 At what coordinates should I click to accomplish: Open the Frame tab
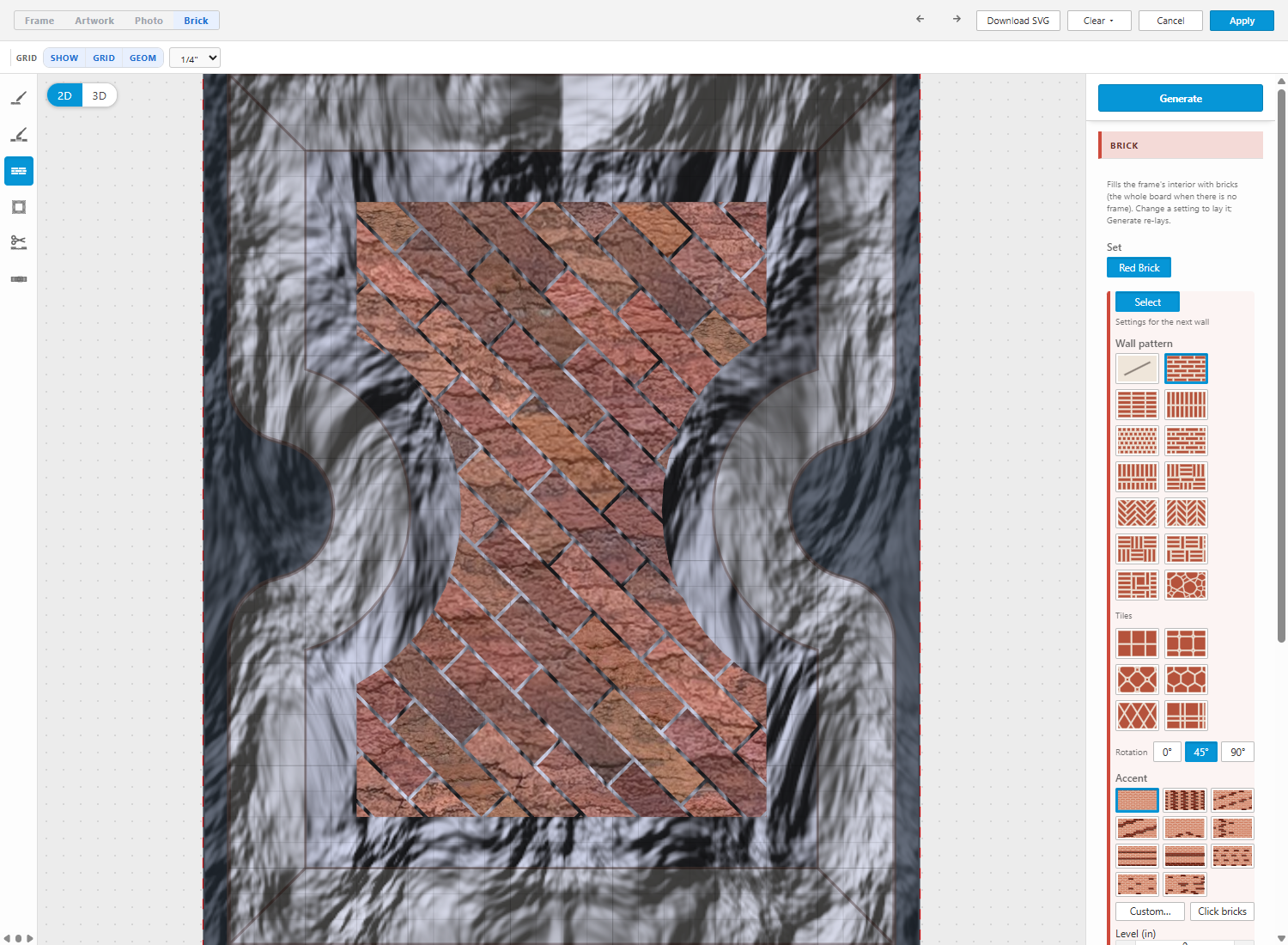point(39,21)
